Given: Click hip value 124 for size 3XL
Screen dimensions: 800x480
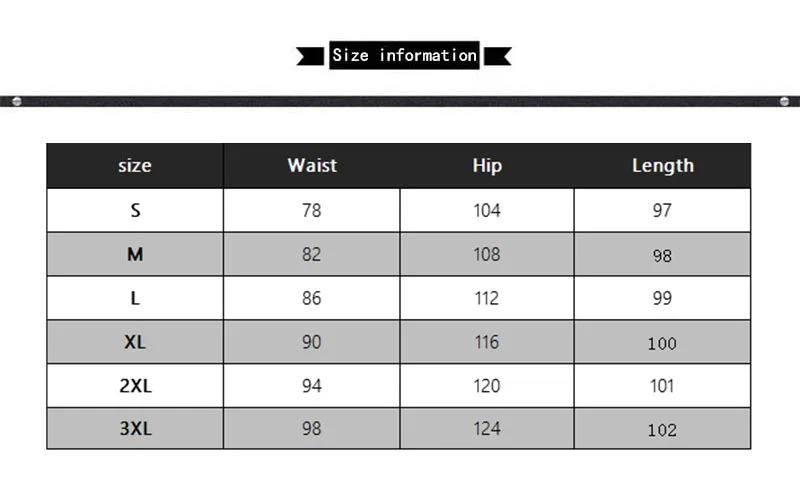Looking at the screenshot, I should (487, 428).
